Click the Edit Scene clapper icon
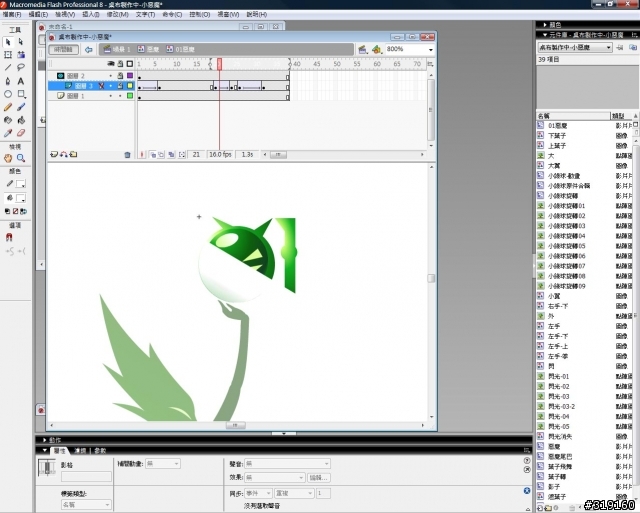Image resolution: width=640 pixels, height=513 pixels. [x=362, y=49]
